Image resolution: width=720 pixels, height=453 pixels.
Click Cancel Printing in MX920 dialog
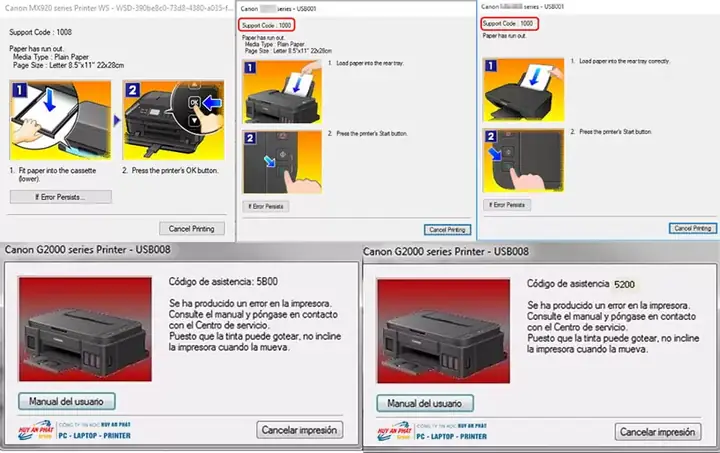coord(192,229)
